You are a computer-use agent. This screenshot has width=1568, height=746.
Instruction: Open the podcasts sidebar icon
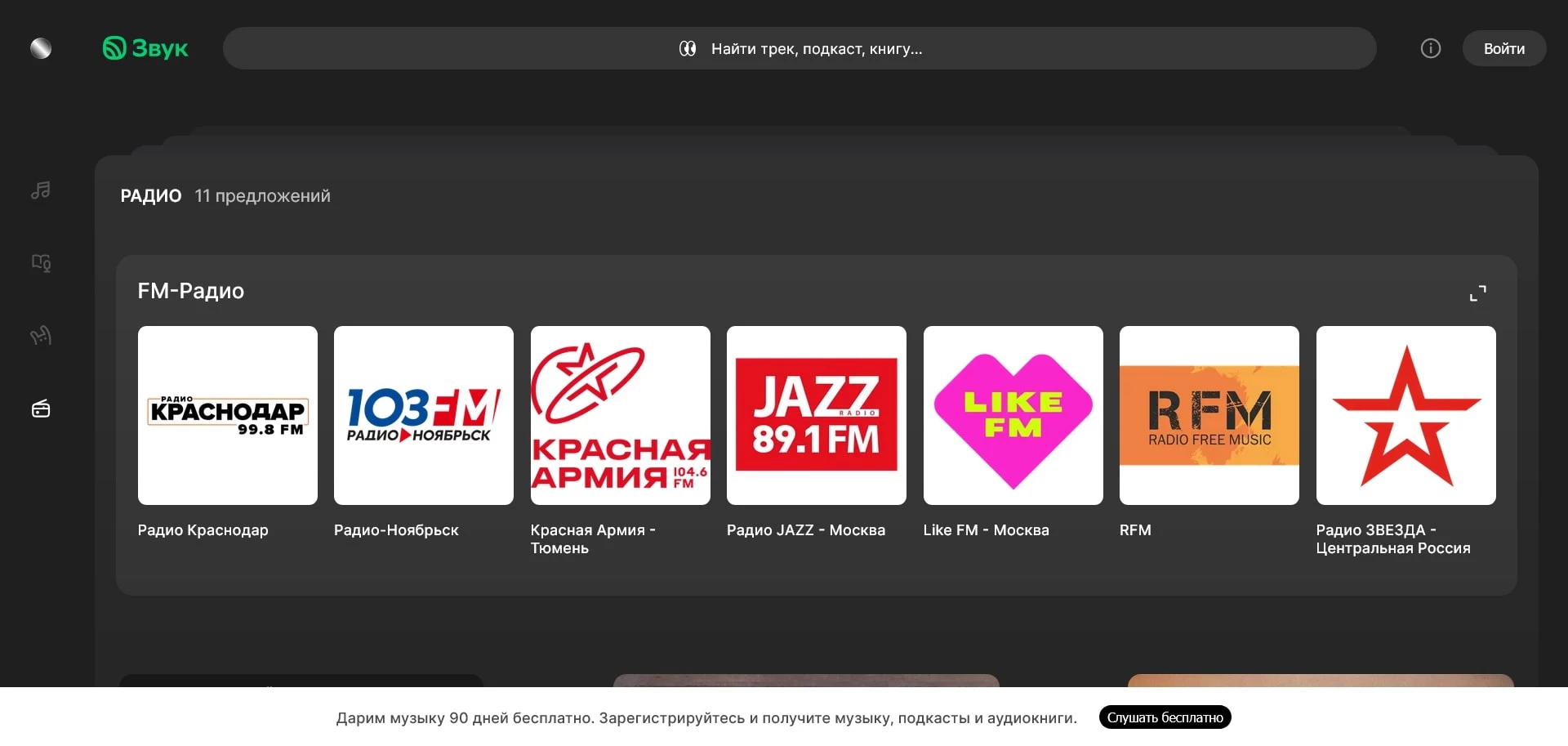[x=41, y=336]
